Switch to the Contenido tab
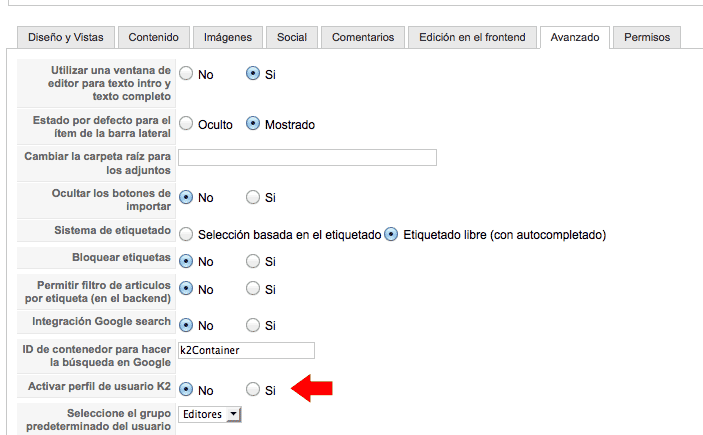Viewport: 703px width, 435px height. (x=154, y=37)
